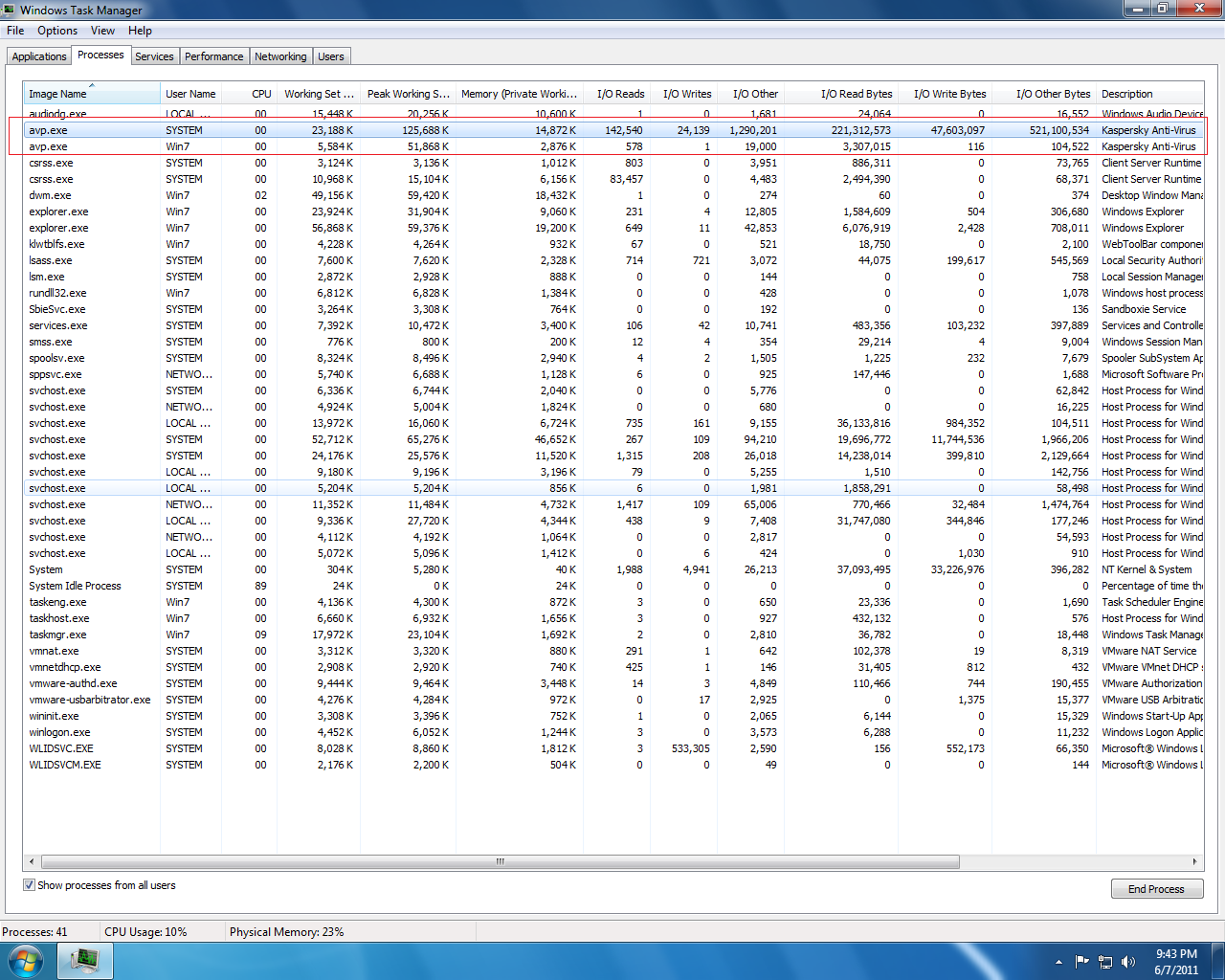Select the rundll32.exe process
The image size is (1225, 980).
point(613,293)
